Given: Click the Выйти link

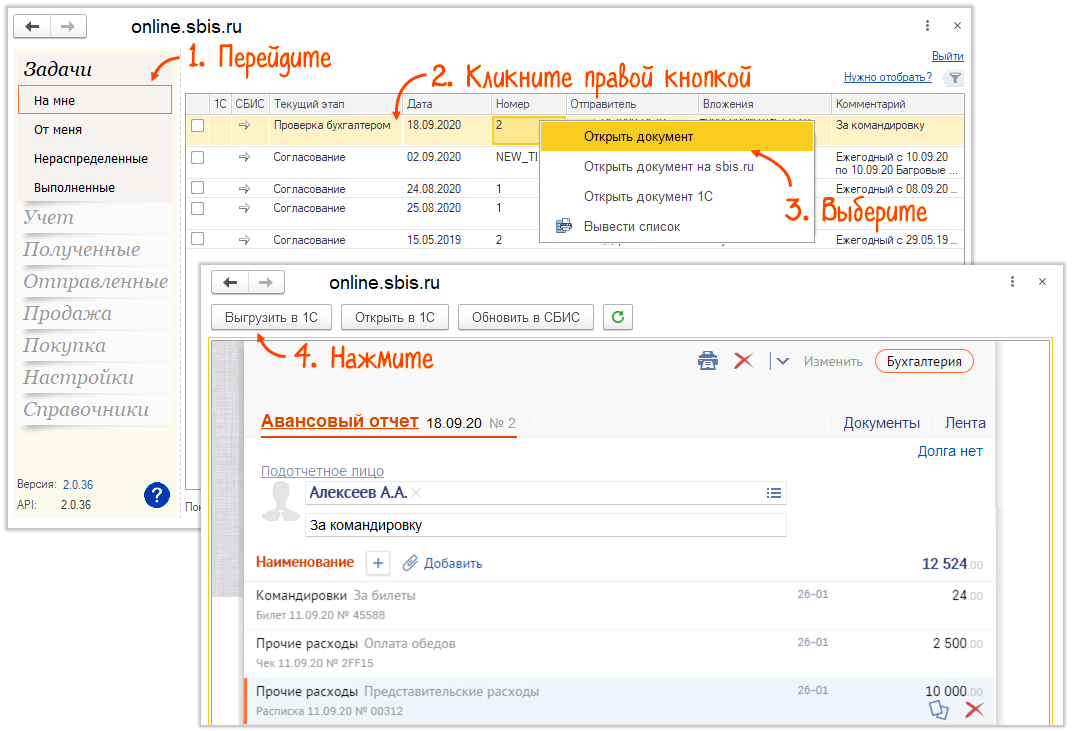Looking at the screenshot, I should coord(947,56).
